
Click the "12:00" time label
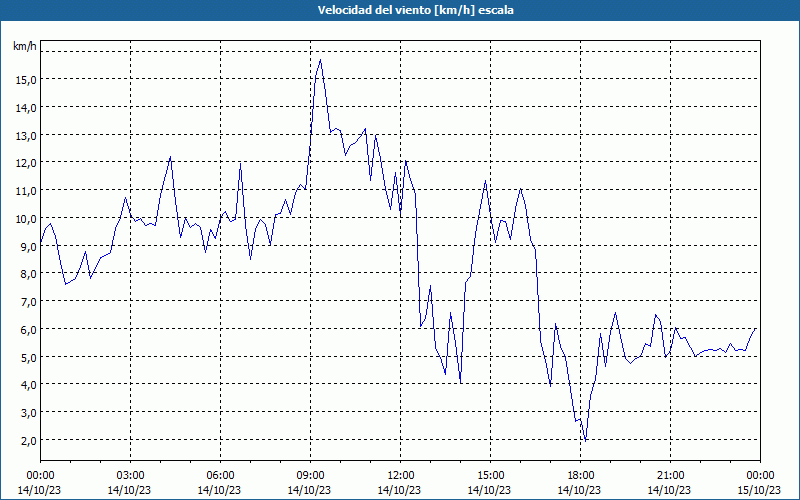coord(401,476)
